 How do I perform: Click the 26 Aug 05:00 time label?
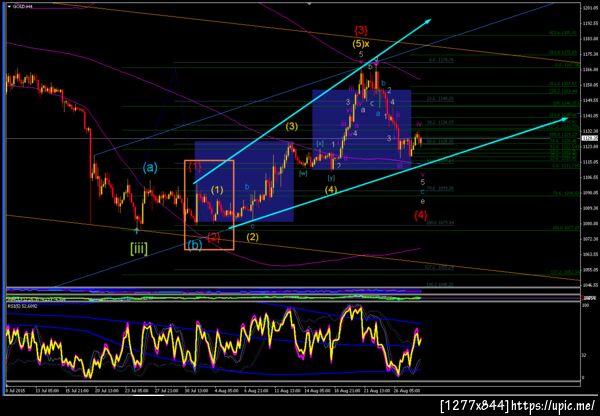click(x=409, y=391)
